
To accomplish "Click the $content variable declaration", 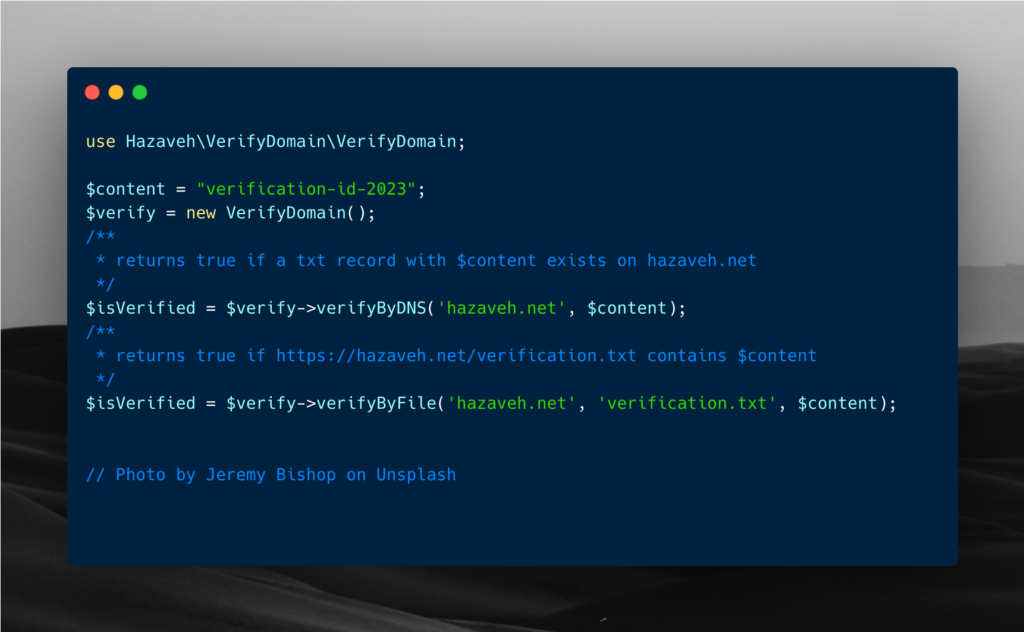I will [x=125, y=188].
